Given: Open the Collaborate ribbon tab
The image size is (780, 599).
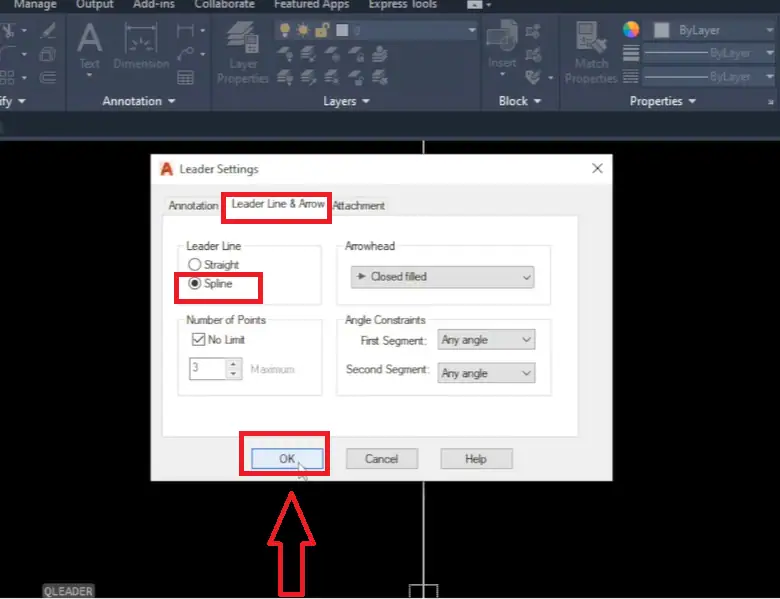Looking at the screenshot, I should tap(224, 5).
